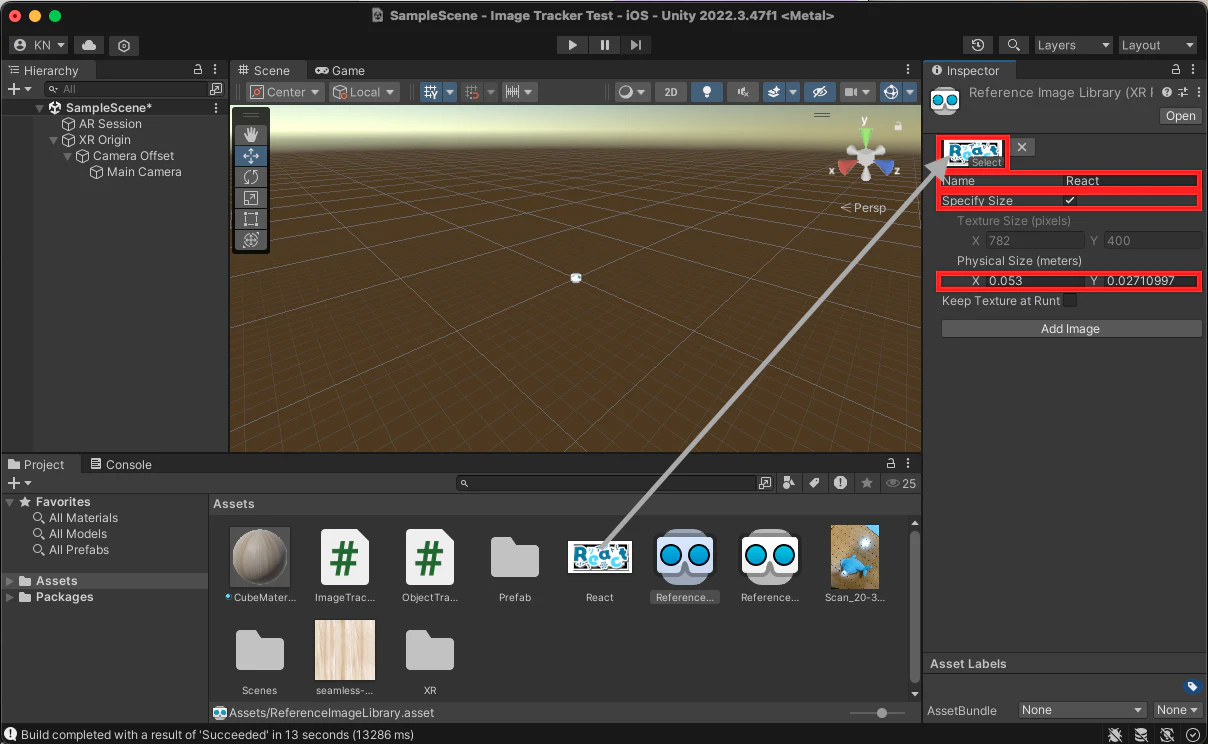Expand the Packages folder
This screenshot has height=744, width=1208.
point(10,597)
